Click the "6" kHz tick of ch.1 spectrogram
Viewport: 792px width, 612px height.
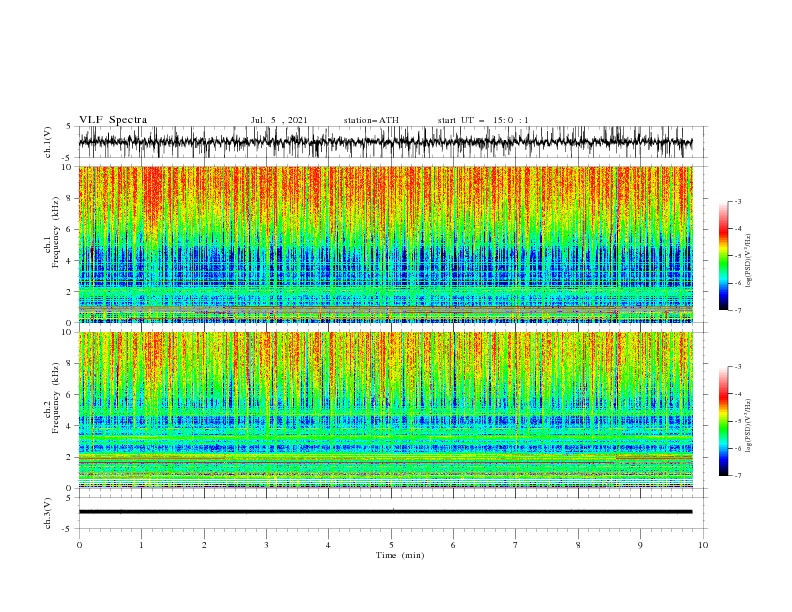[70, 229]
